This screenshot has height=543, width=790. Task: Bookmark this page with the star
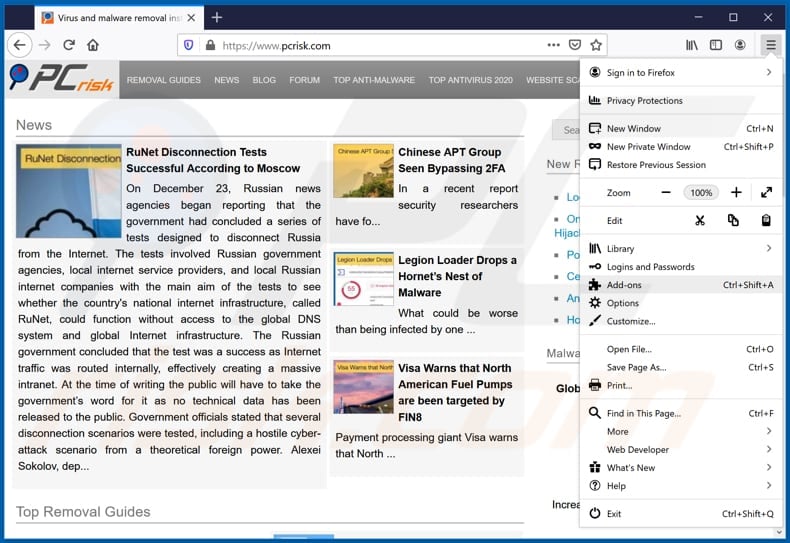coord(596,45)
